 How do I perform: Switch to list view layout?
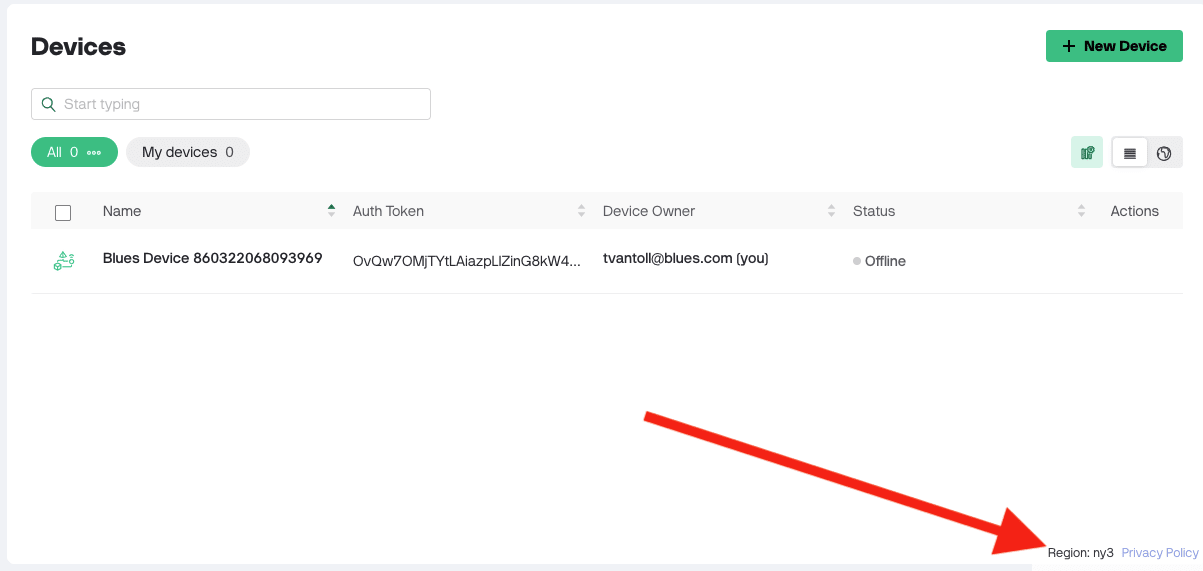click(1130, 153)
